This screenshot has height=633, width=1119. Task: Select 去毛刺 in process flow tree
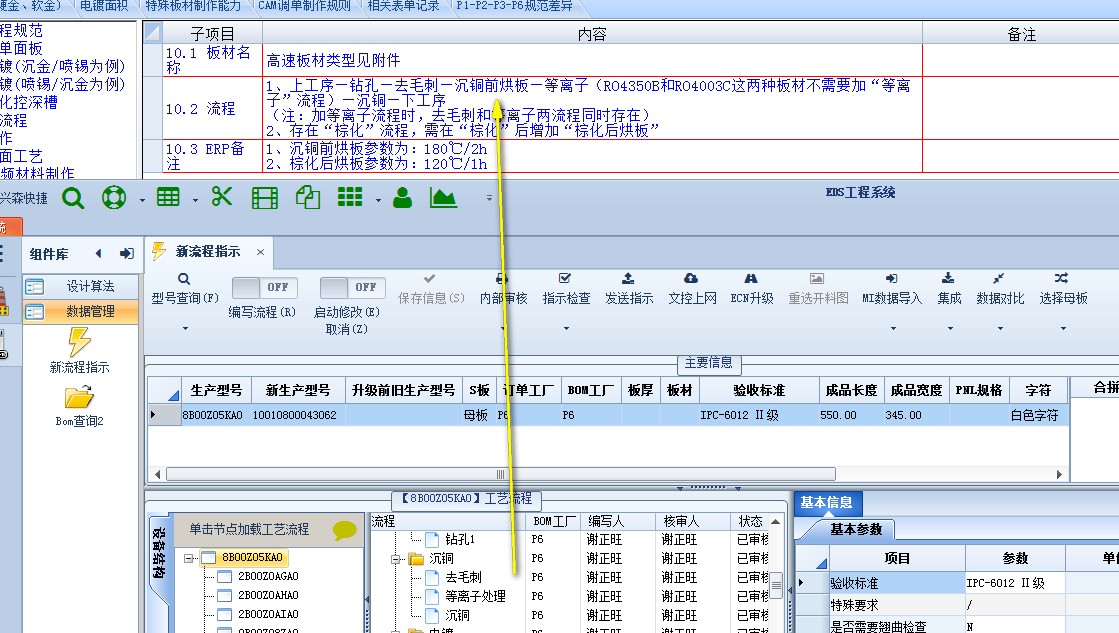coord(463,577)
